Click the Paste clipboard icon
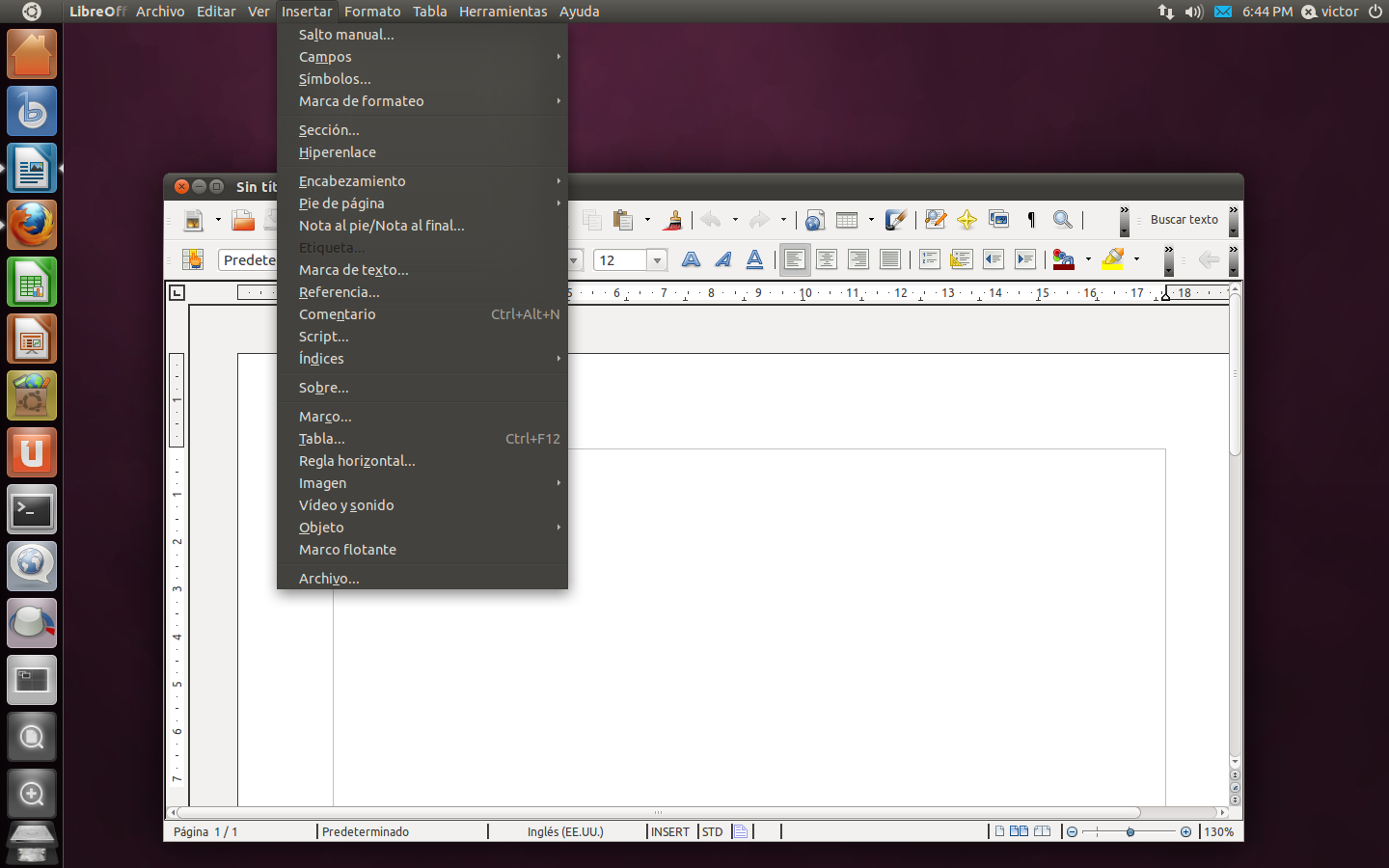This screenshot has height=868, width=1389. tap(623, 220)
